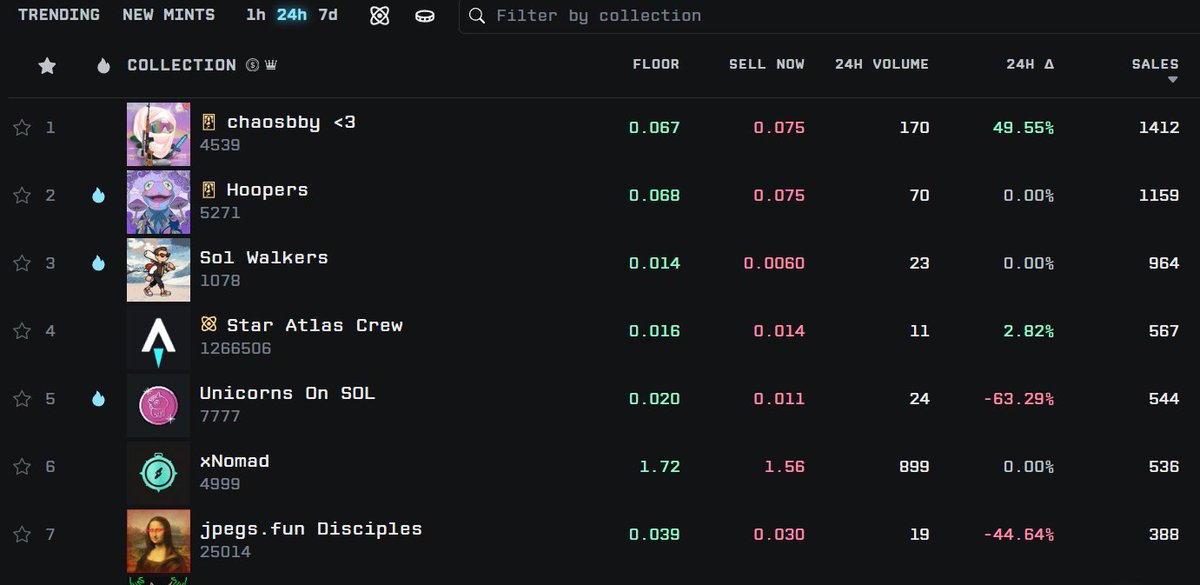Favorite the Sol Walkers collection star

(x=22, y=264)
